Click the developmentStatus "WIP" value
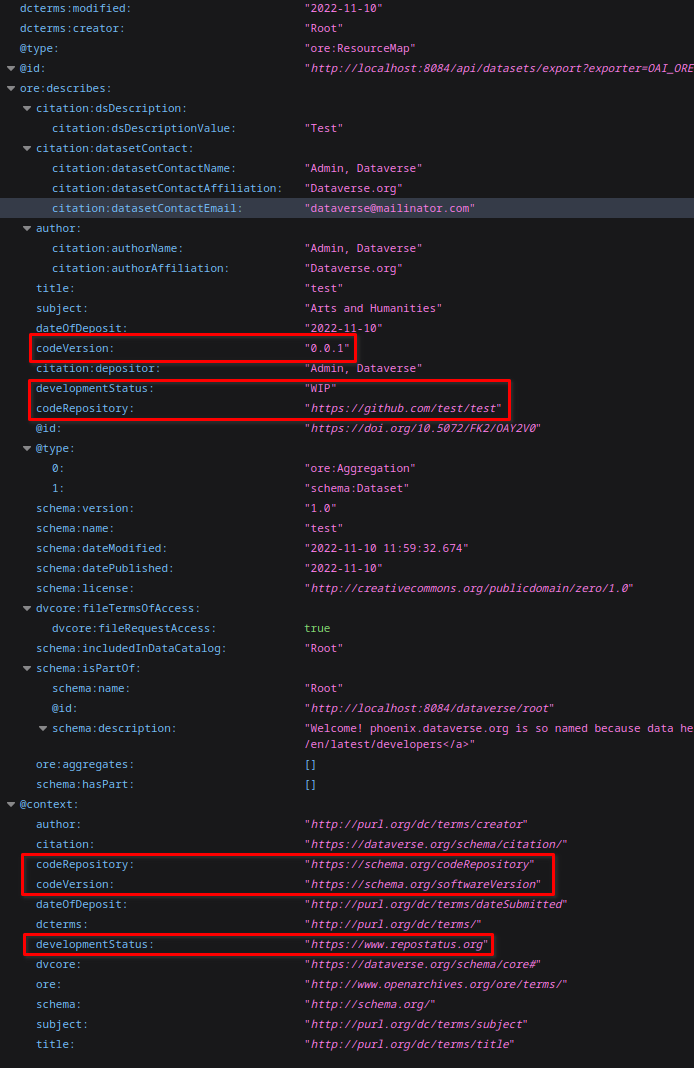 (x=320, y=388)
